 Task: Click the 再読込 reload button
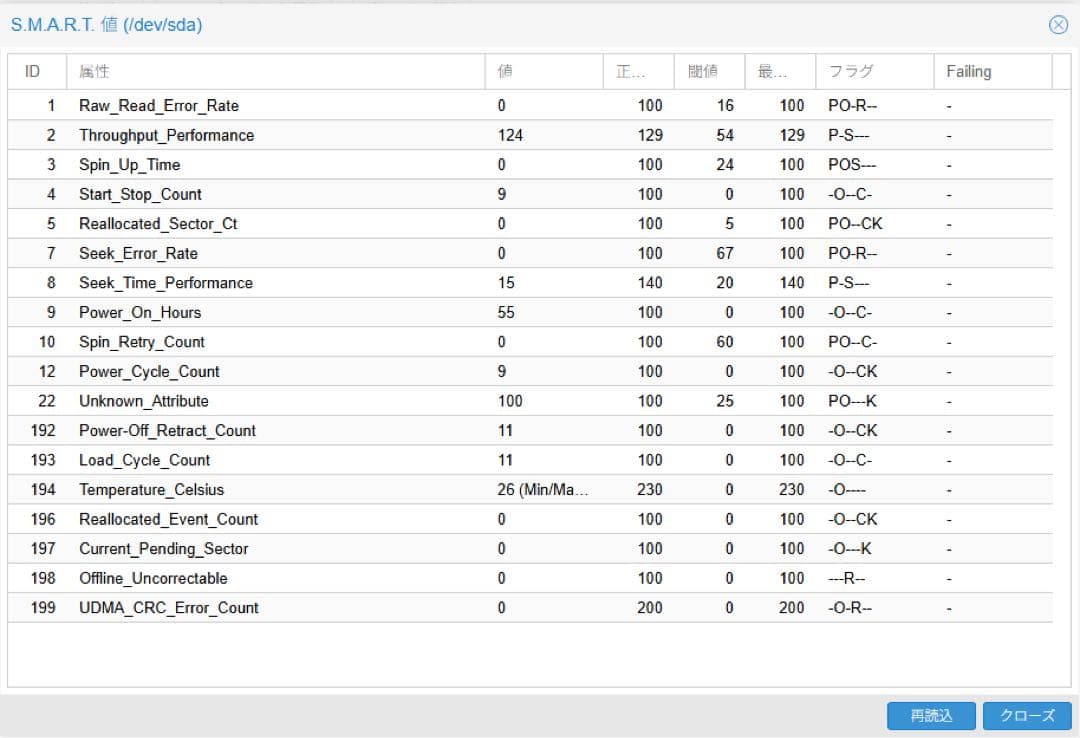click(x=930, y=716)
